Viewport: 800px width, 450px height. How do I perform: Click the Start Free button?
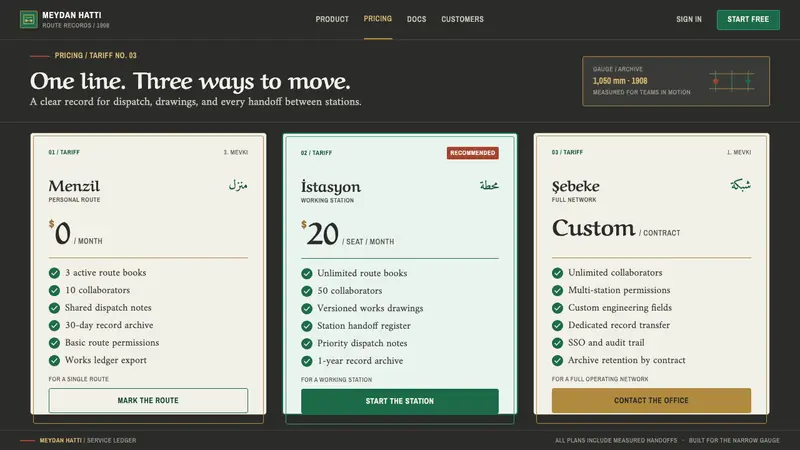pyautogui.click(x=748, y=19)
